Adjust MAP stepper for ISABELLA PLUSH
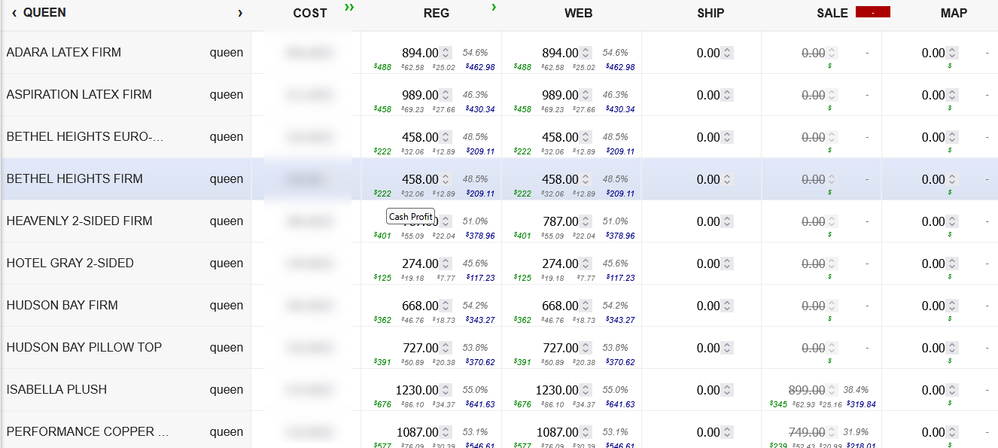Screen dimensions: 998x448 pyautogui.click(x=952, y=390)
